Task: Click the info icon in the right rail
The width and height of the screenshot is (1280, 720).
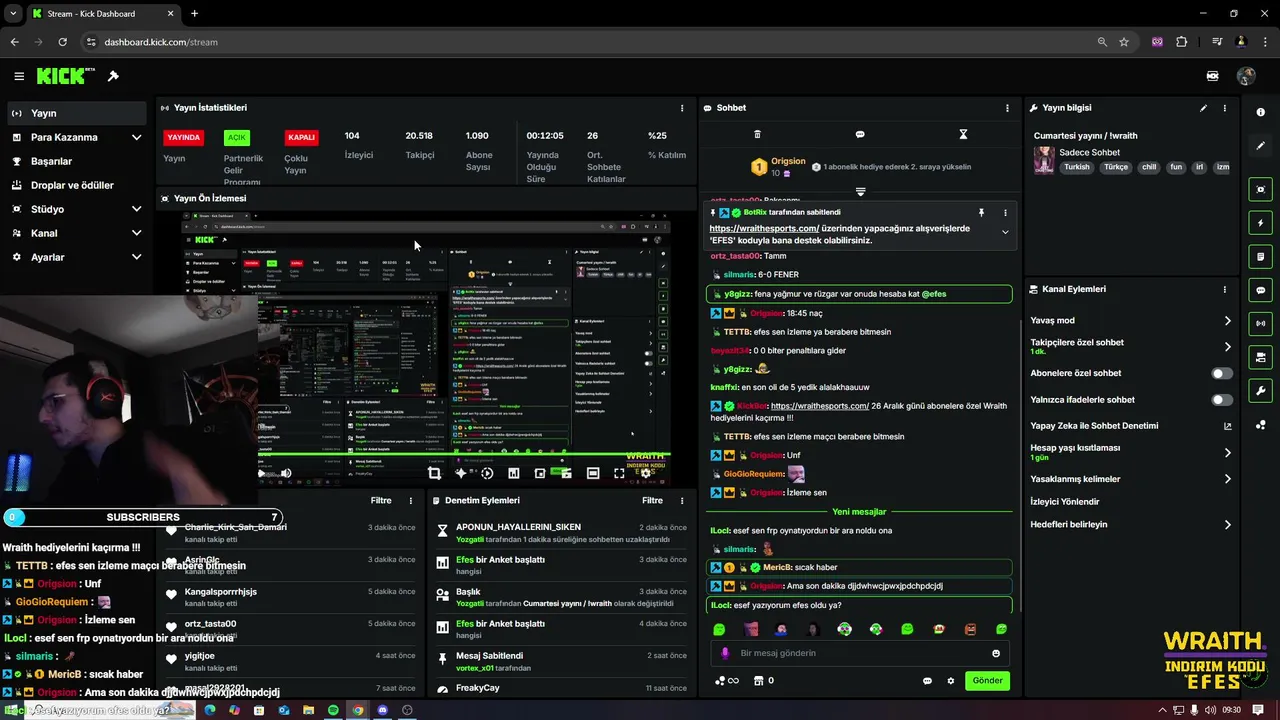Action: 1261,112
